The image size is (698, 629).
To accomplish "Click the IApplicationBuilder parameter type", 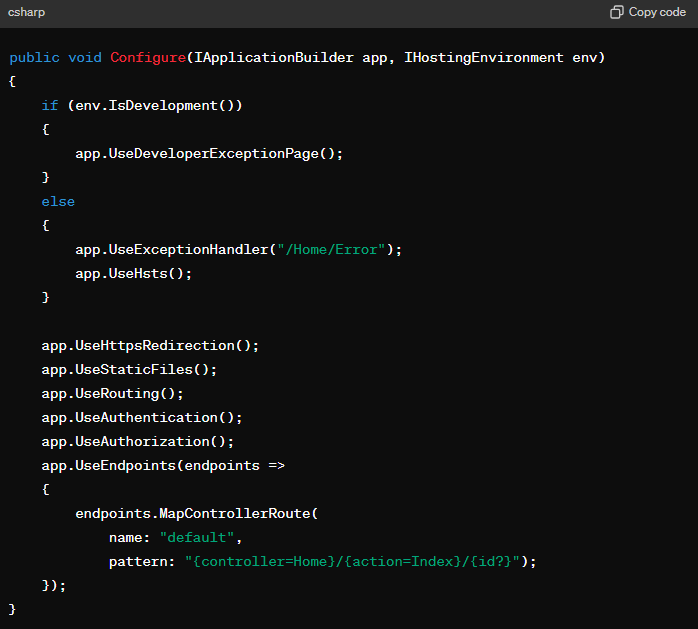I will pyautogui.click(x=274, y=57).
